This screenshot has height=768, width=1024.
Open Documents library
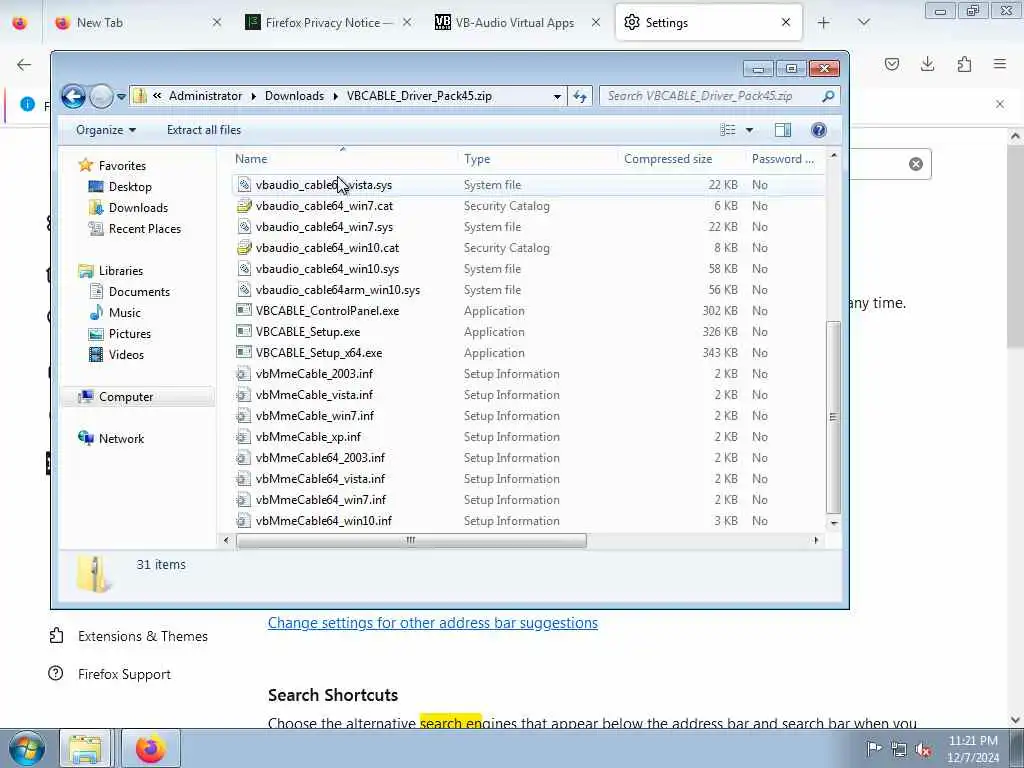tap(139, 292)
